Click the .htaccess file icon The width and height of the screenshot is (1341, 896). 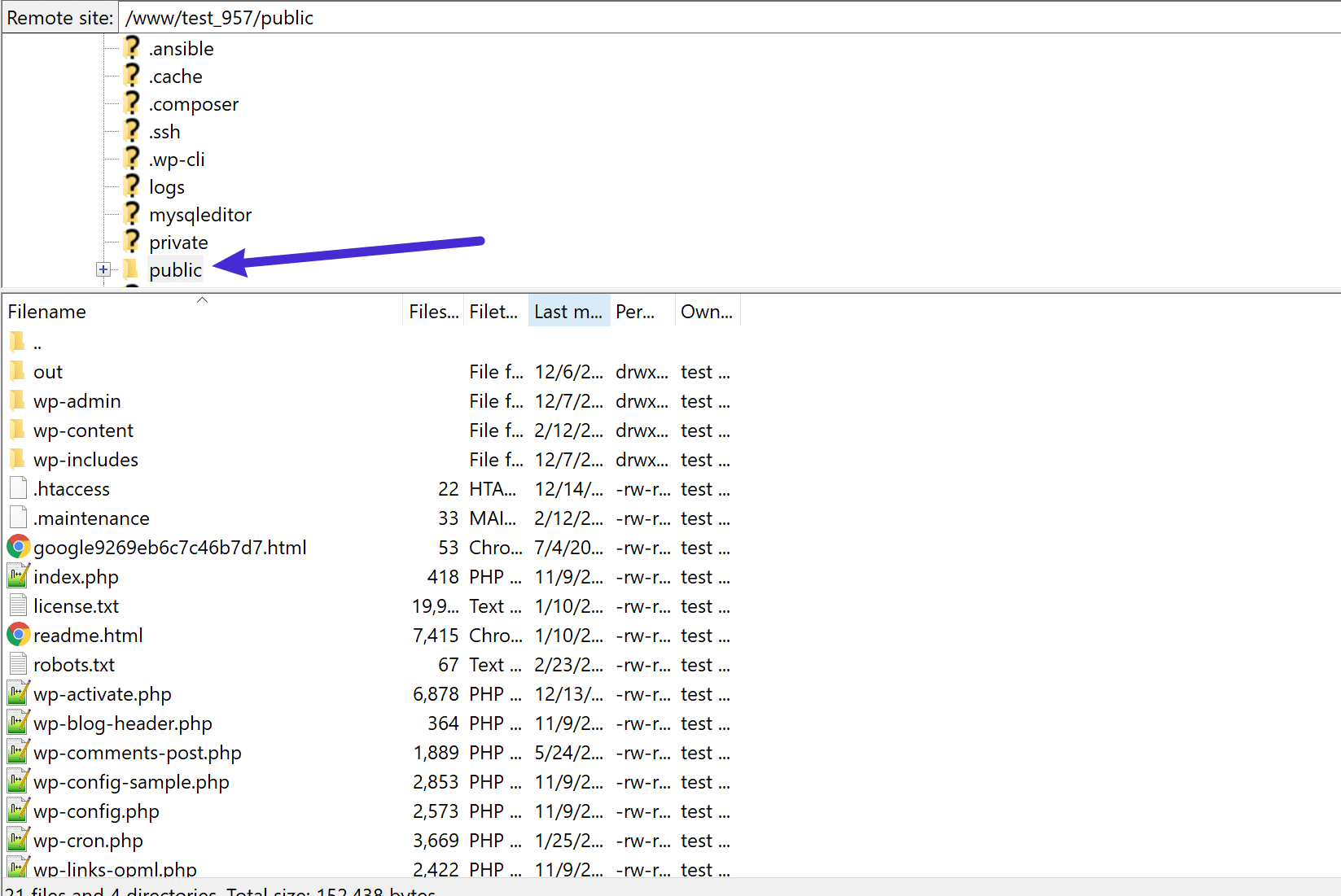click(x=18, y=488)
